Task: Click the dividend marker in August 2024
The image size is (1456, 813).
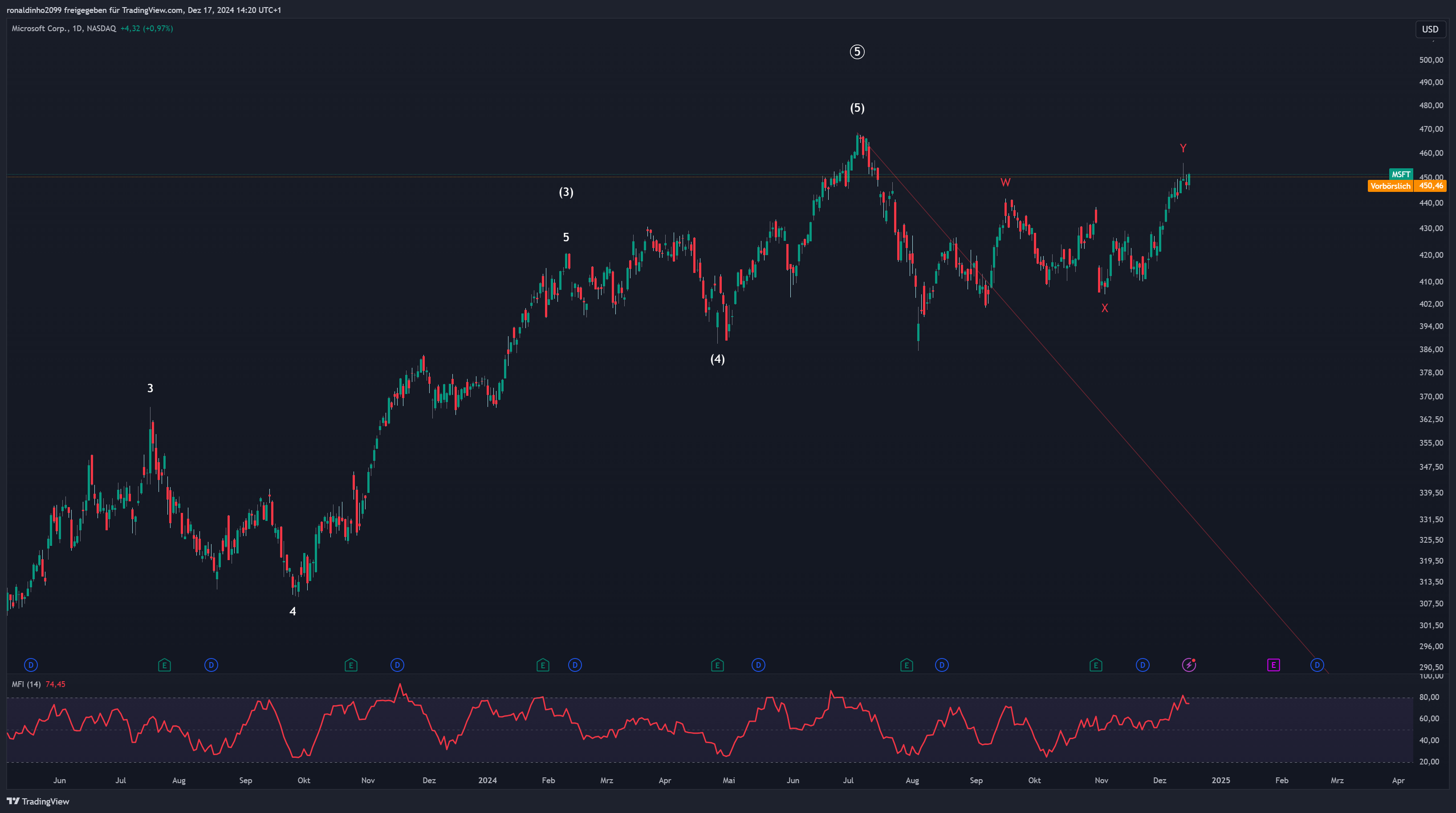Action: coord(942,665)
